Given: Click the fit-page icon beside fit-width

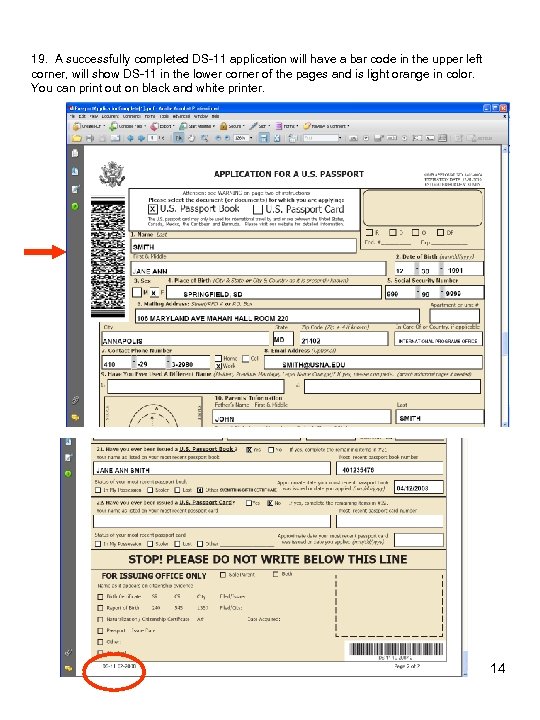Looking at the screenshot, I should tap(277, 138).
